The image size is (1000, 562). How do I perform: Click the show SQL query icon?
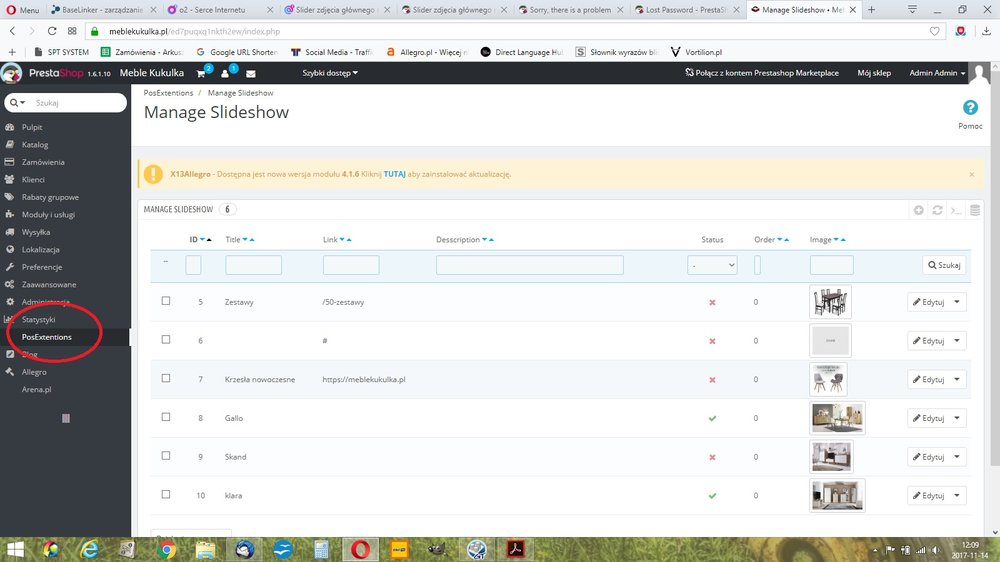click(955, 210)
